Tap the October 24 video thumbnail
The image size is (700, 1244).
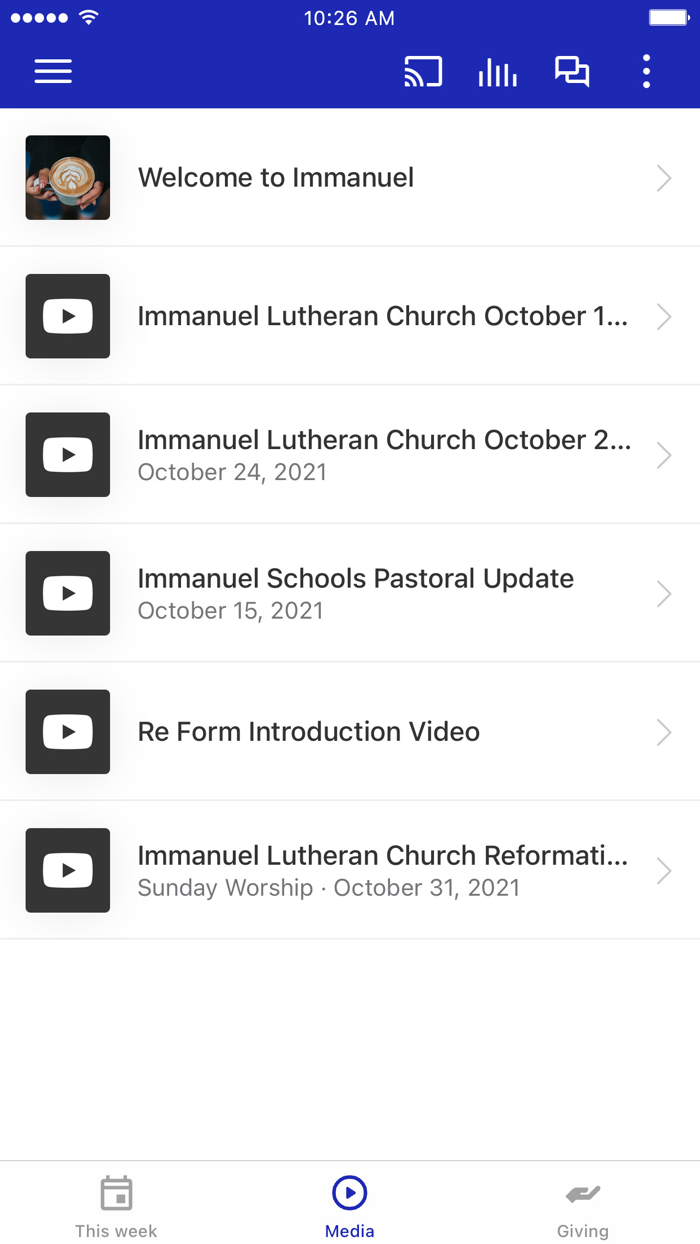(x=67, y=455)
